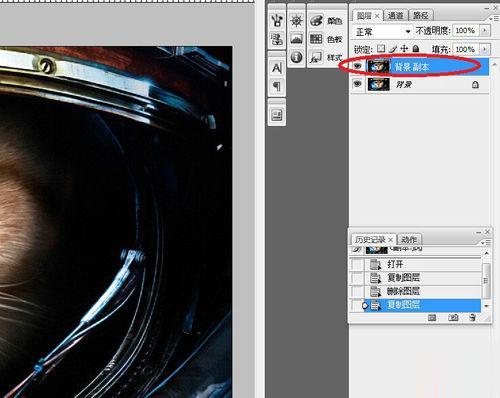This screenshot has height=398, width=500.
Task: Open the Layers panel options menu
Action: (x=493, y=19)
